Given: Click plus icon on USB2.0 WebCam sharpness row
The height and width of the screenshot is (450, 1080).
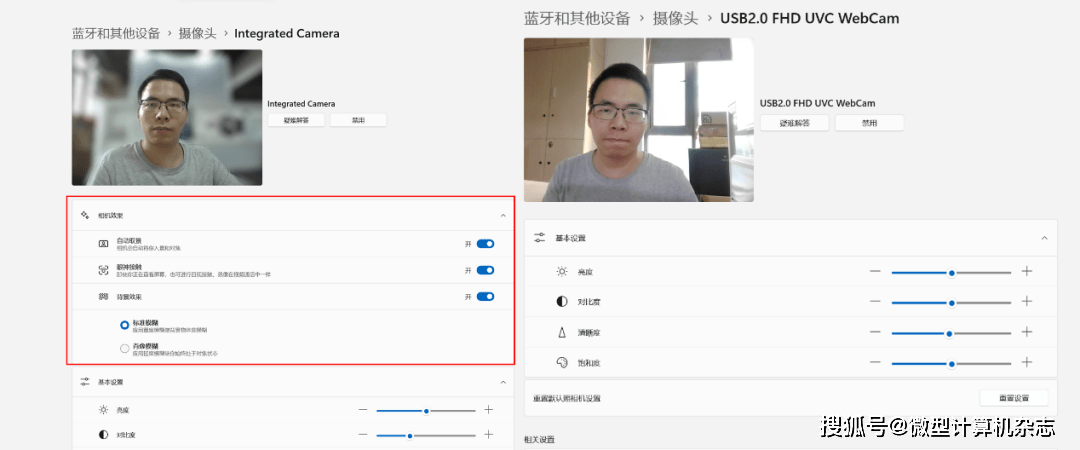Looking at the screenshot, I should [1026, 332].
